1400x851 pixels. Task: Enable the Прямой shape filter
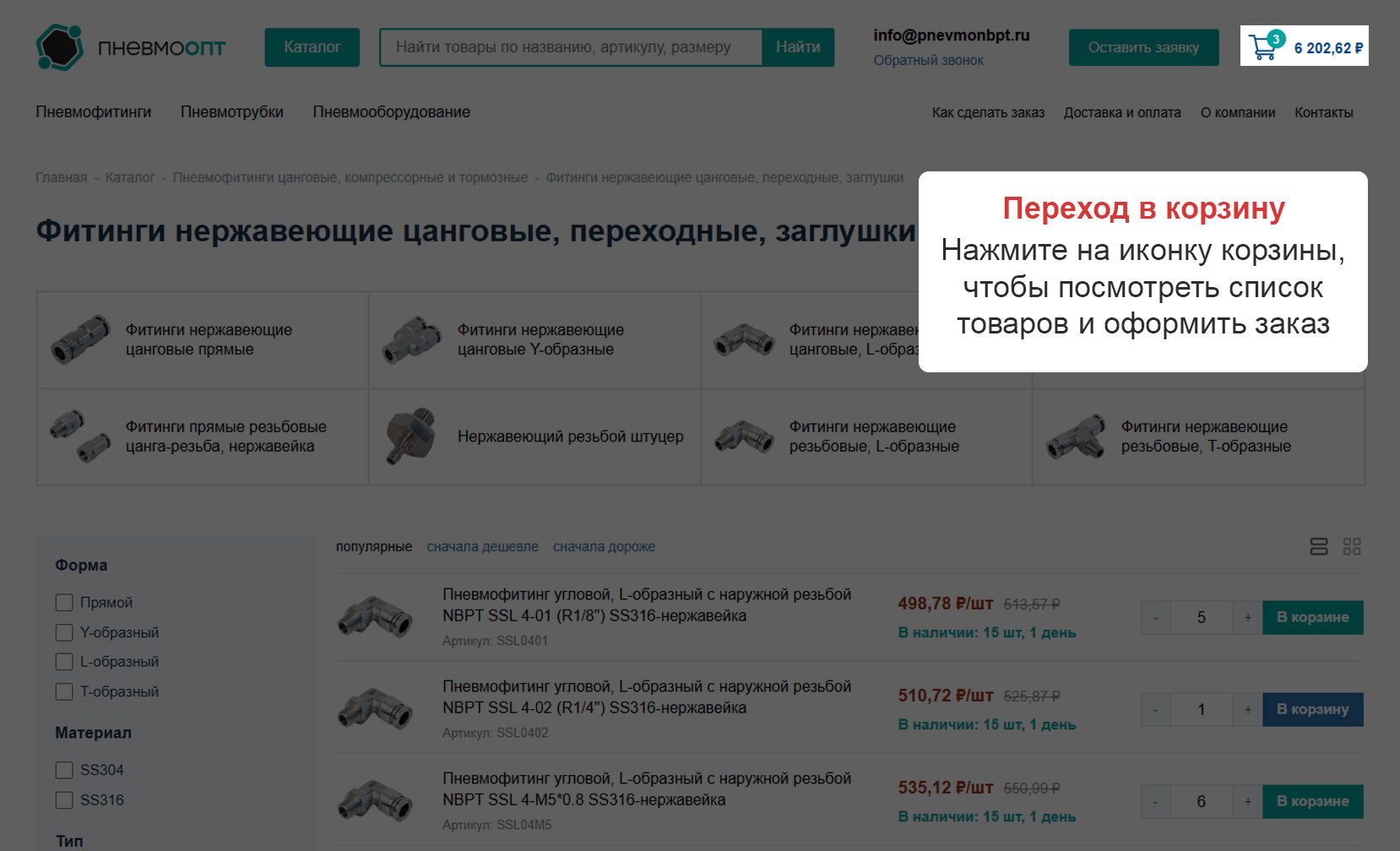(x=64, y=602)
